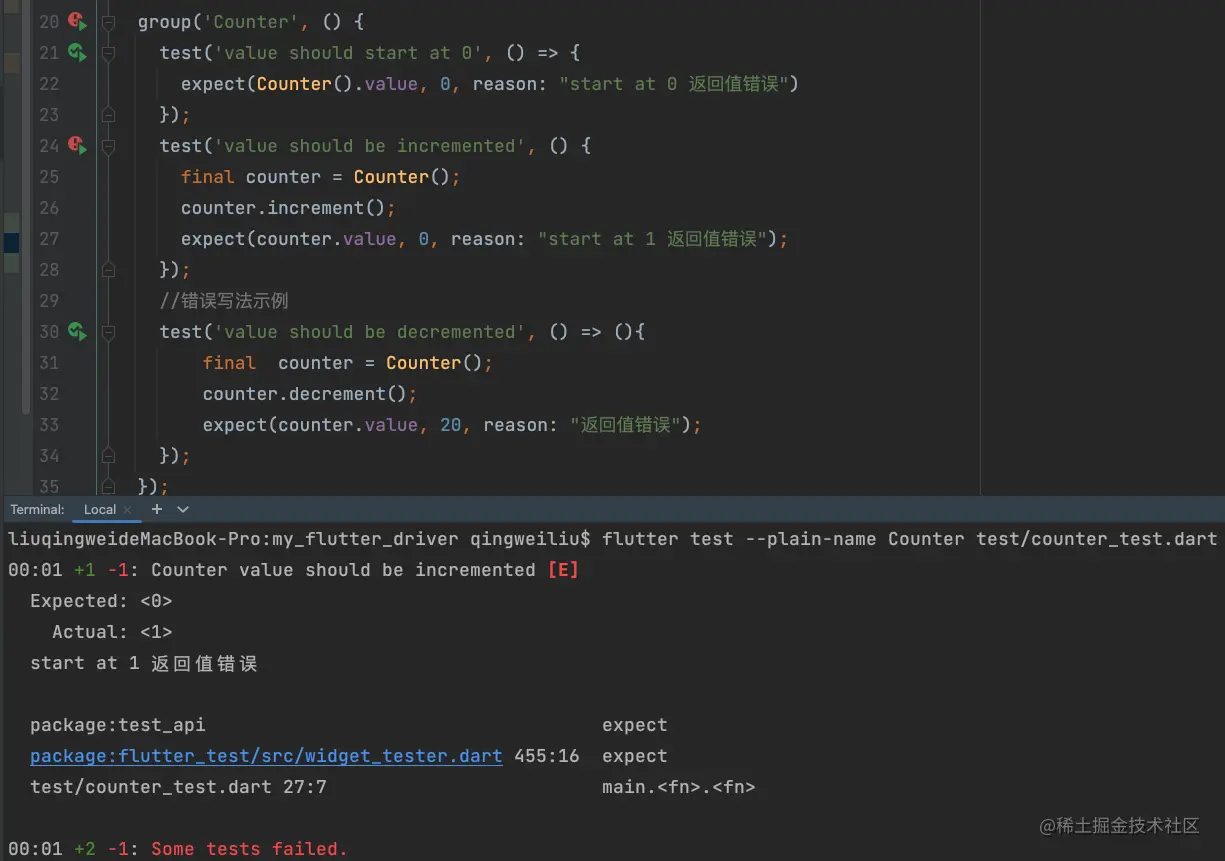Click 'counter.increment();' on line 26
The height and width of the screenshot is (861, 1225).
(x=289, y=208)
